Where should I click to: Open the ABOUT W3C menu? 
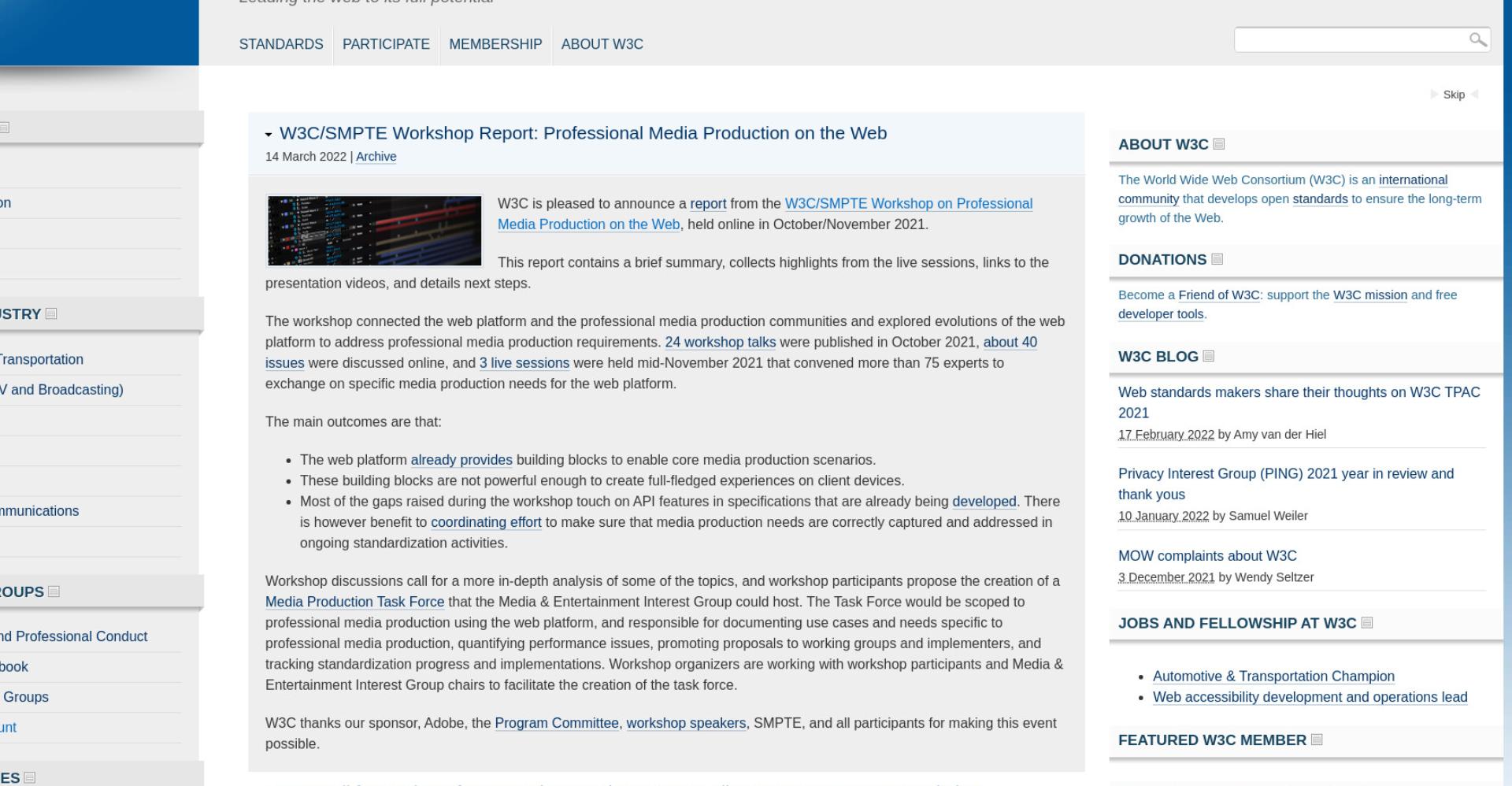point(602,44)
